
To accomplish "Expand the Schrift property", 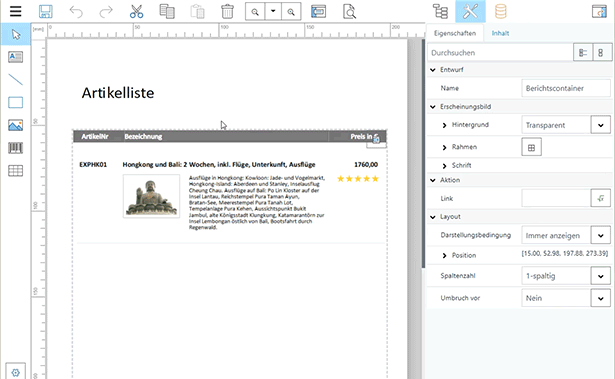I will point(444,166).
